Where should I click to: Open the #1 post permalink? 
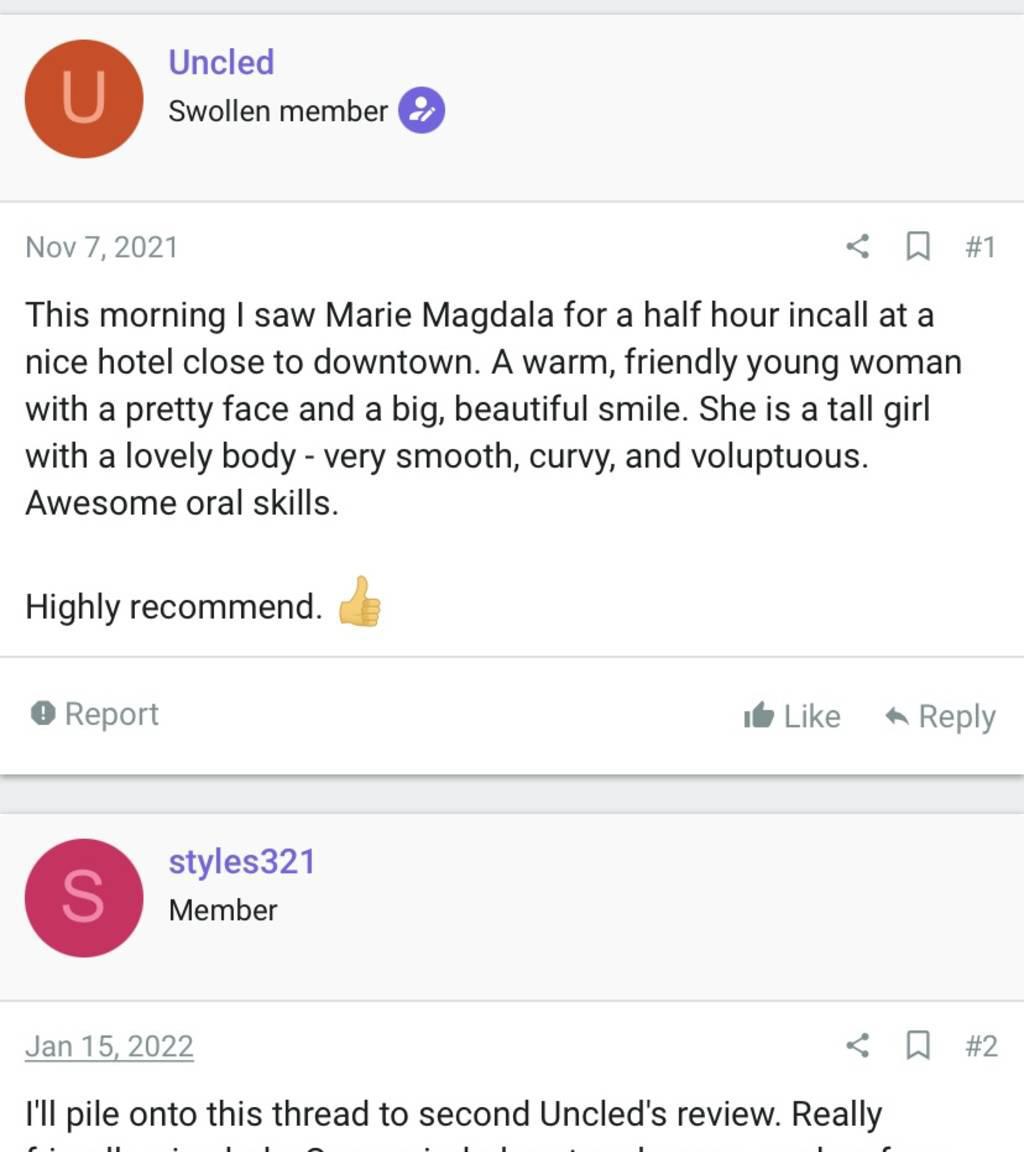(x=980, y=246)
